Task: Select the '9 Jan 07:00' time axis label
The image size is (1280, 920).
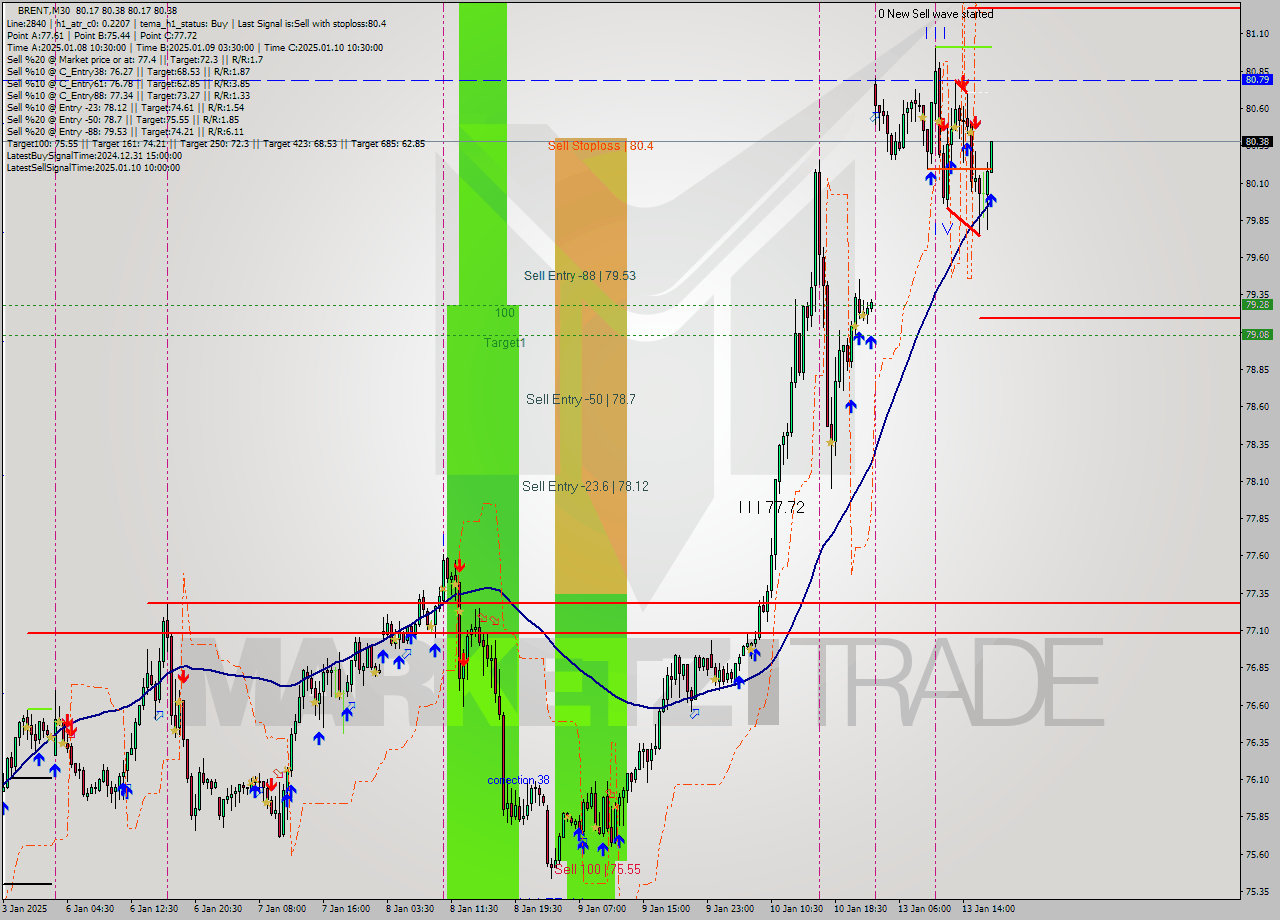Action: click(602, 909)
